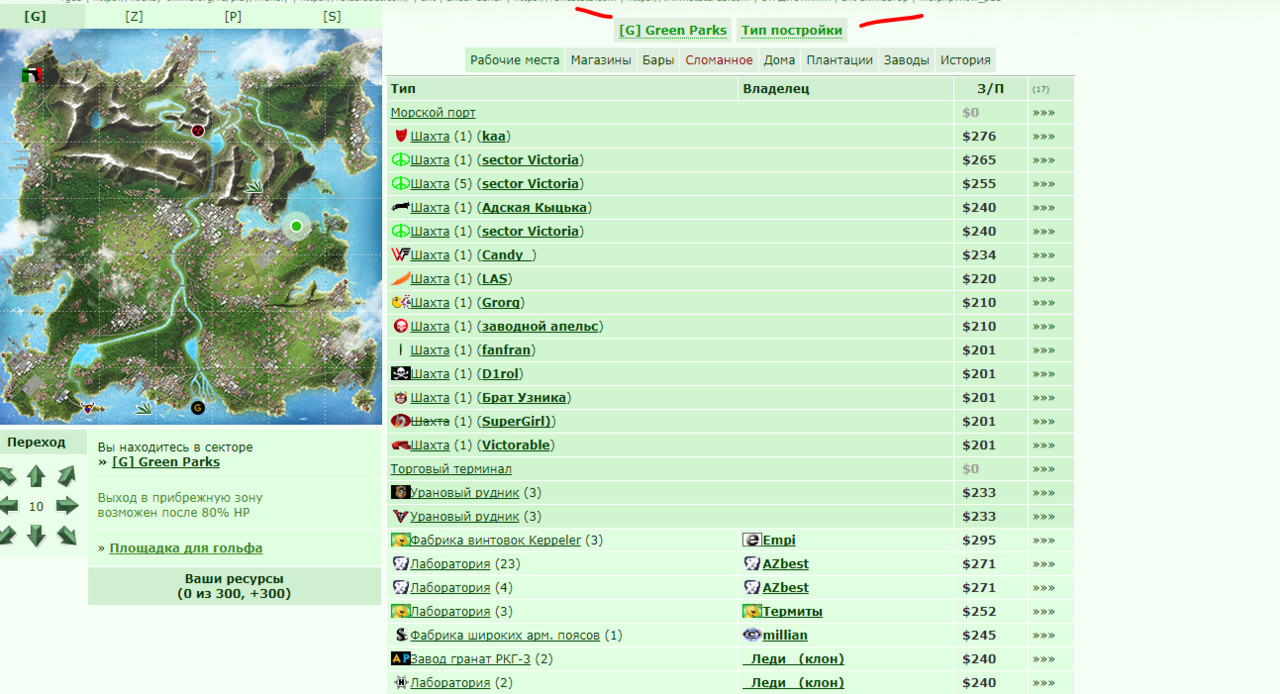Screen dimensions: 1280x694
Task: Click »»» in the Торговый терминал row
Action: (1044, 469)
